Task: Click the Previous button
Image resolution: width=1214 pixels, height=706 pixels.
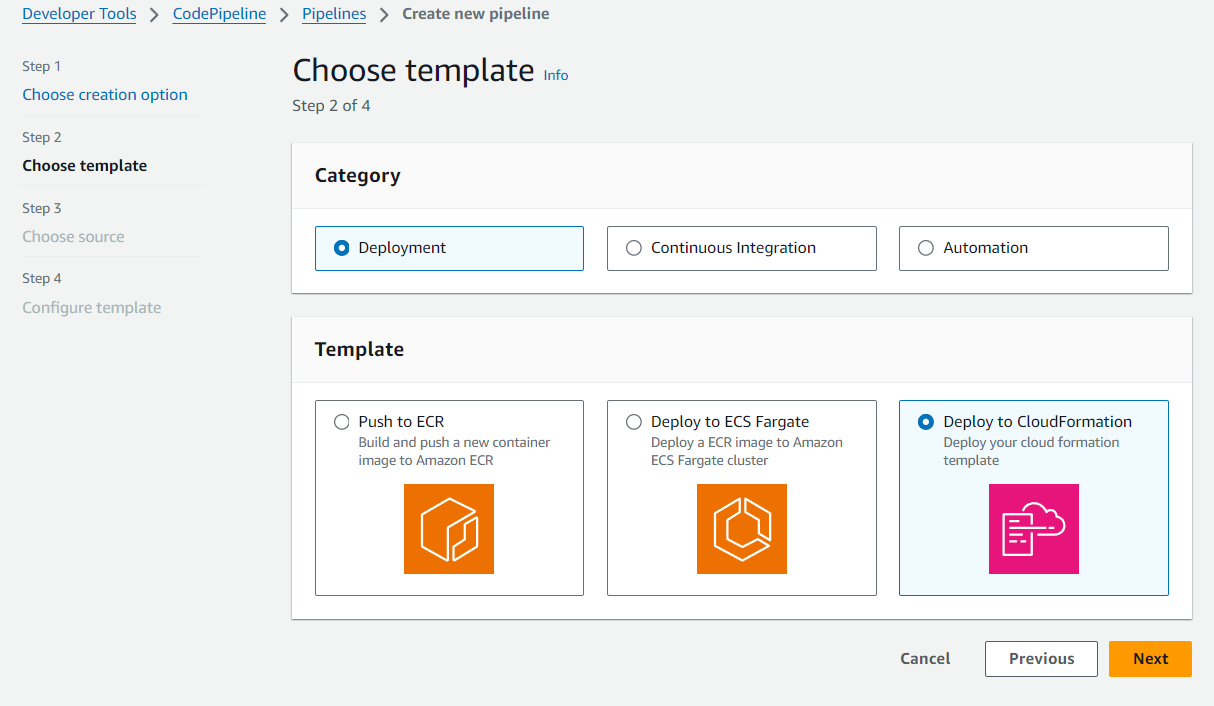Action: click(1041, 658)
